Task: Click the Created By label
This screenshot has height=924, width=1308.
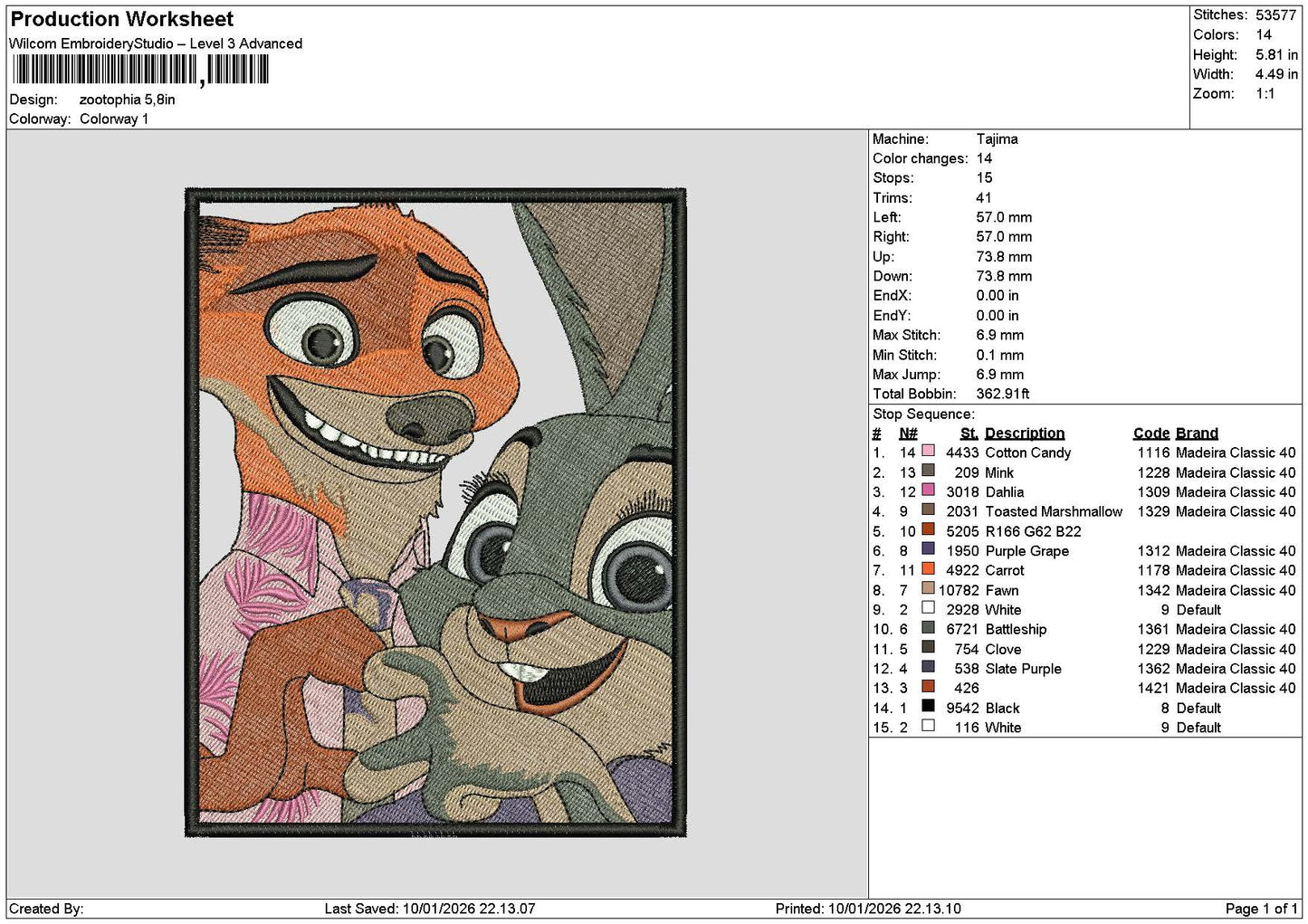Action: pos(46,909)
